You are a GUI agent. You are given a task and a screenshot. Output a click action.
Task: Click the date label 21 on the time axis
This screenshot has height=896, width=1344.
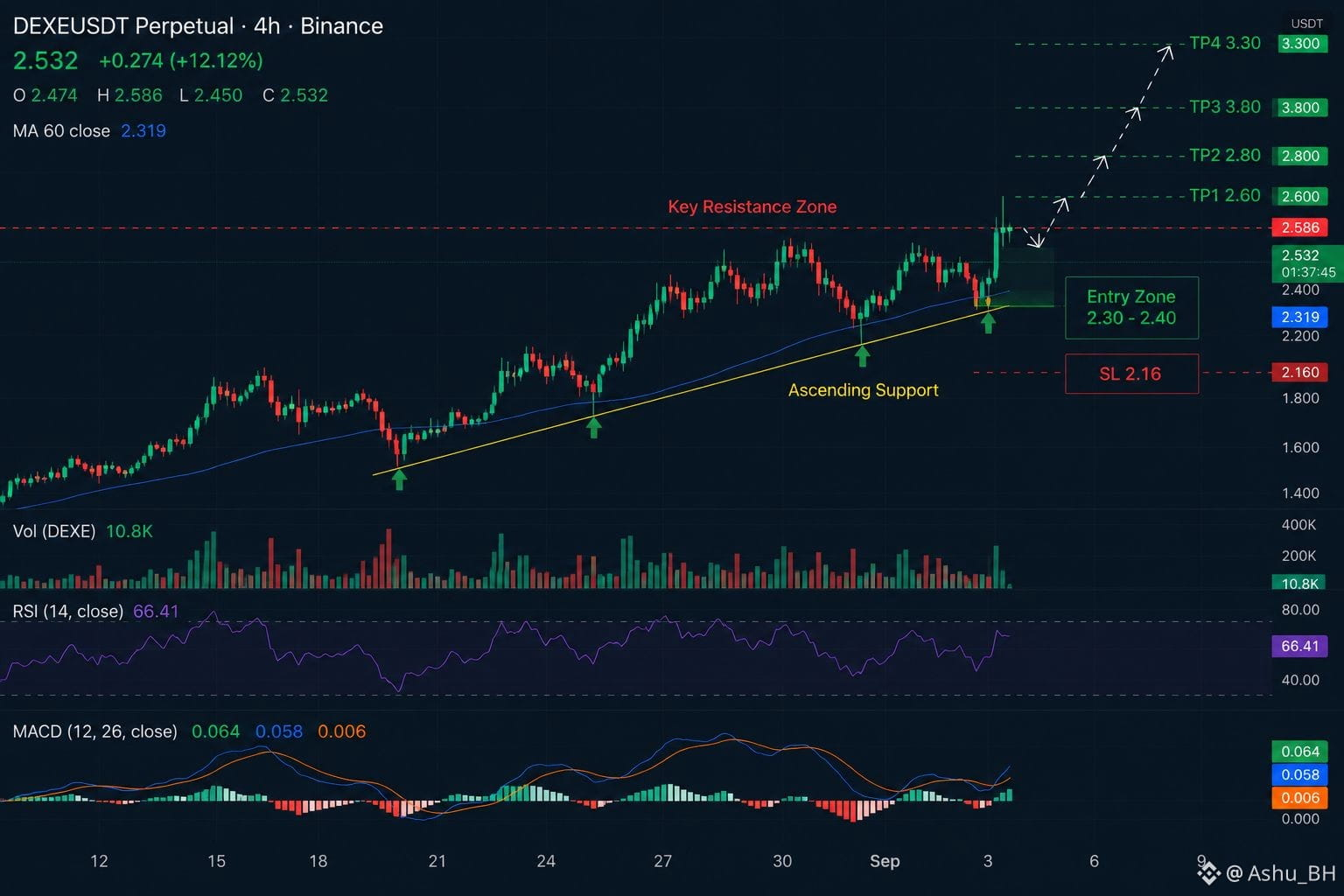437,861
